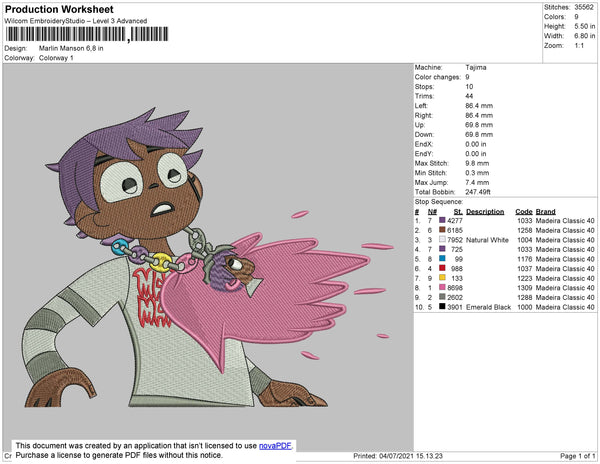Click the purple swatch in stop row 1

442,220
